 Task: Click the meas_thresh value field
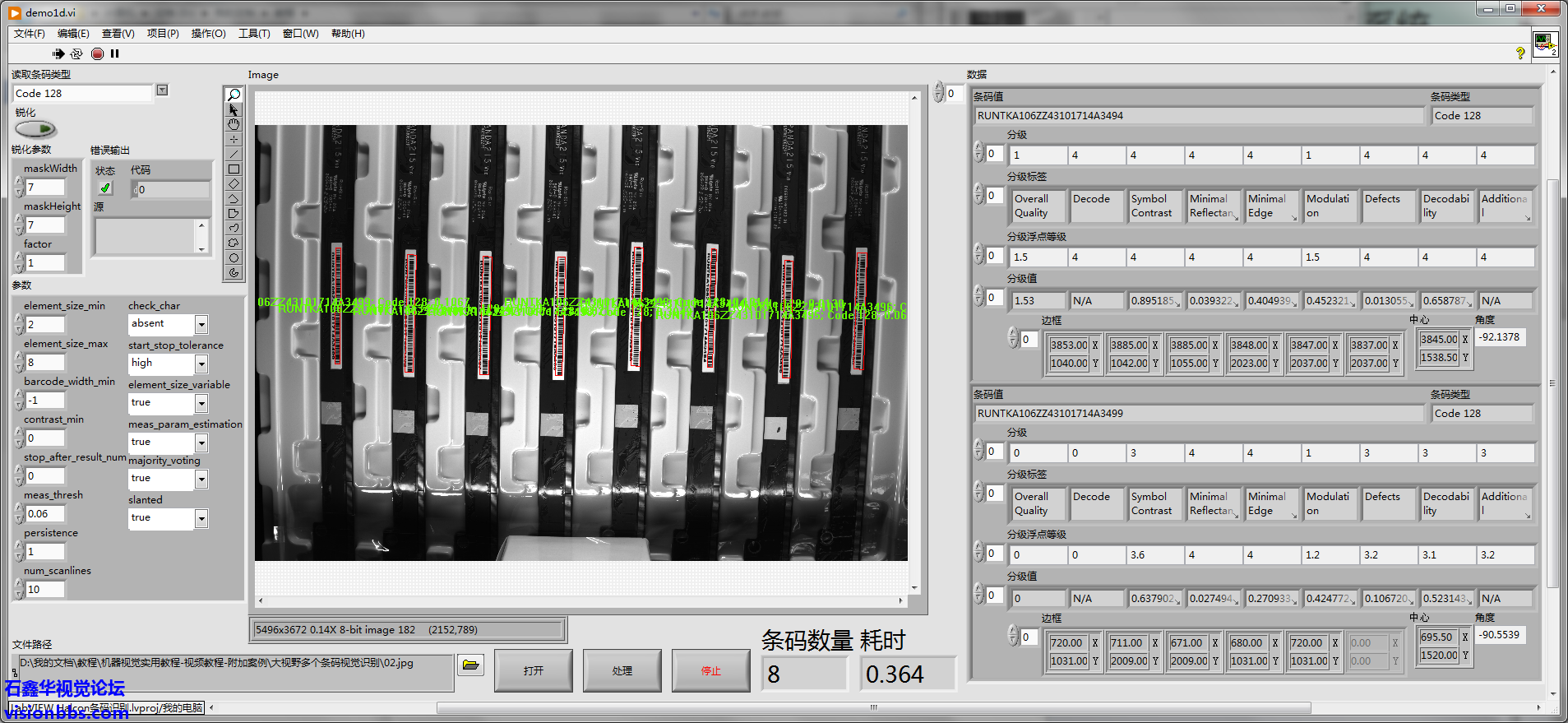(45, 514)
